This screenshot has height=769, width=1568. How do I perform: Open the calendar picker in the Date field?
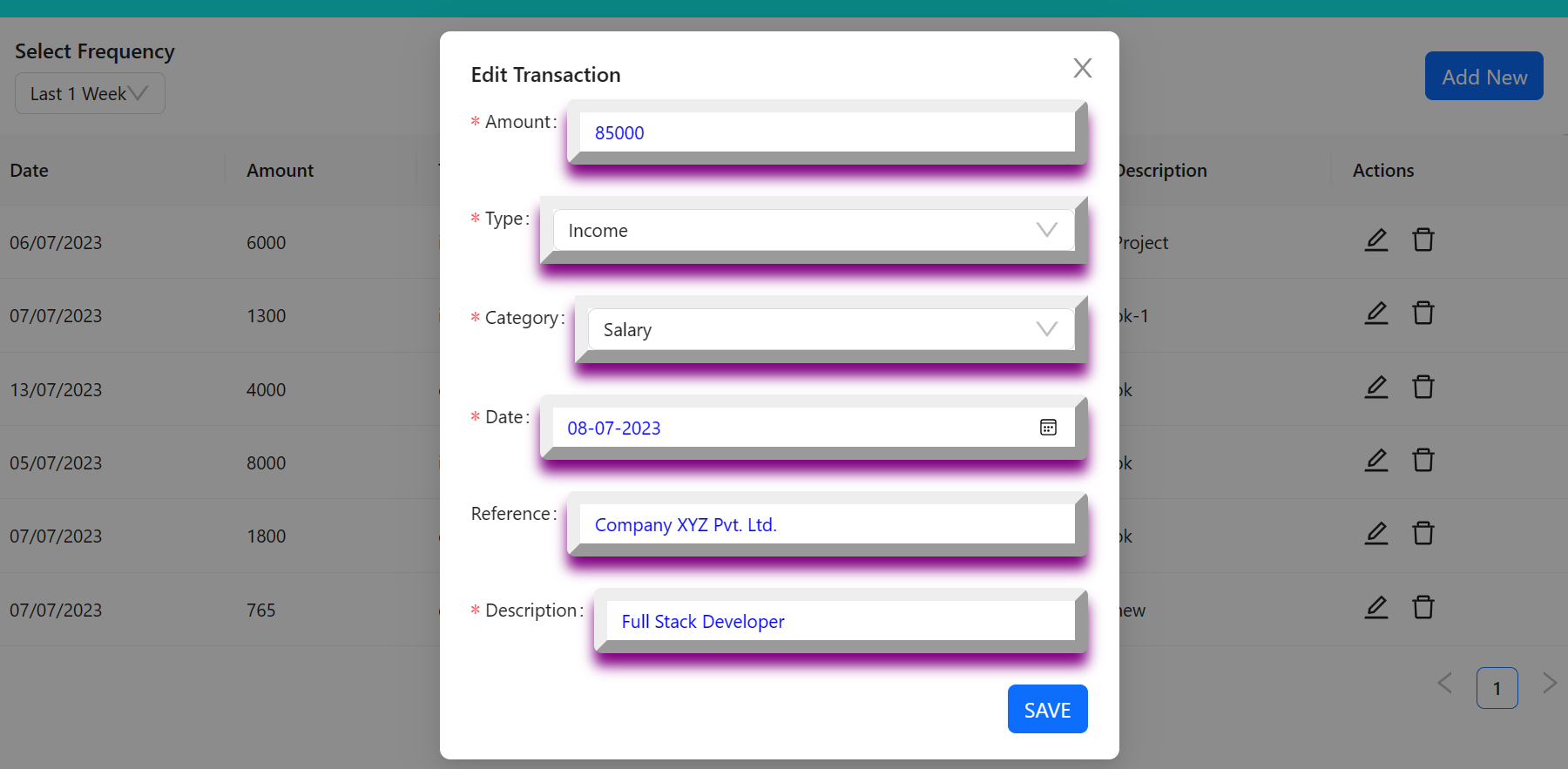(x=1049, y=427)
